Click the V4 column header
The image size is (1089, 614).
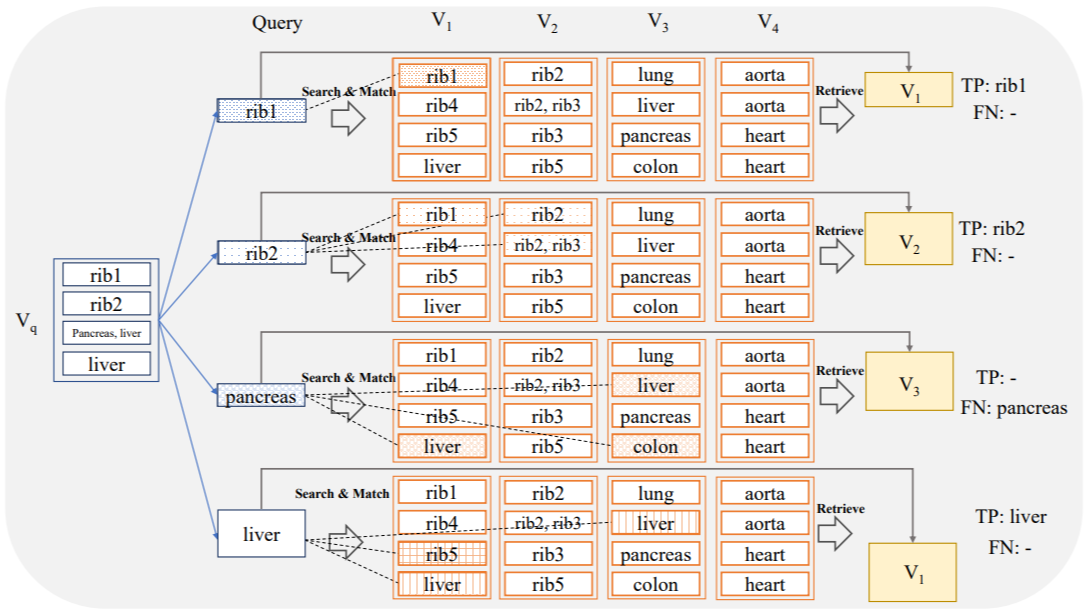(x=764, y=23)
